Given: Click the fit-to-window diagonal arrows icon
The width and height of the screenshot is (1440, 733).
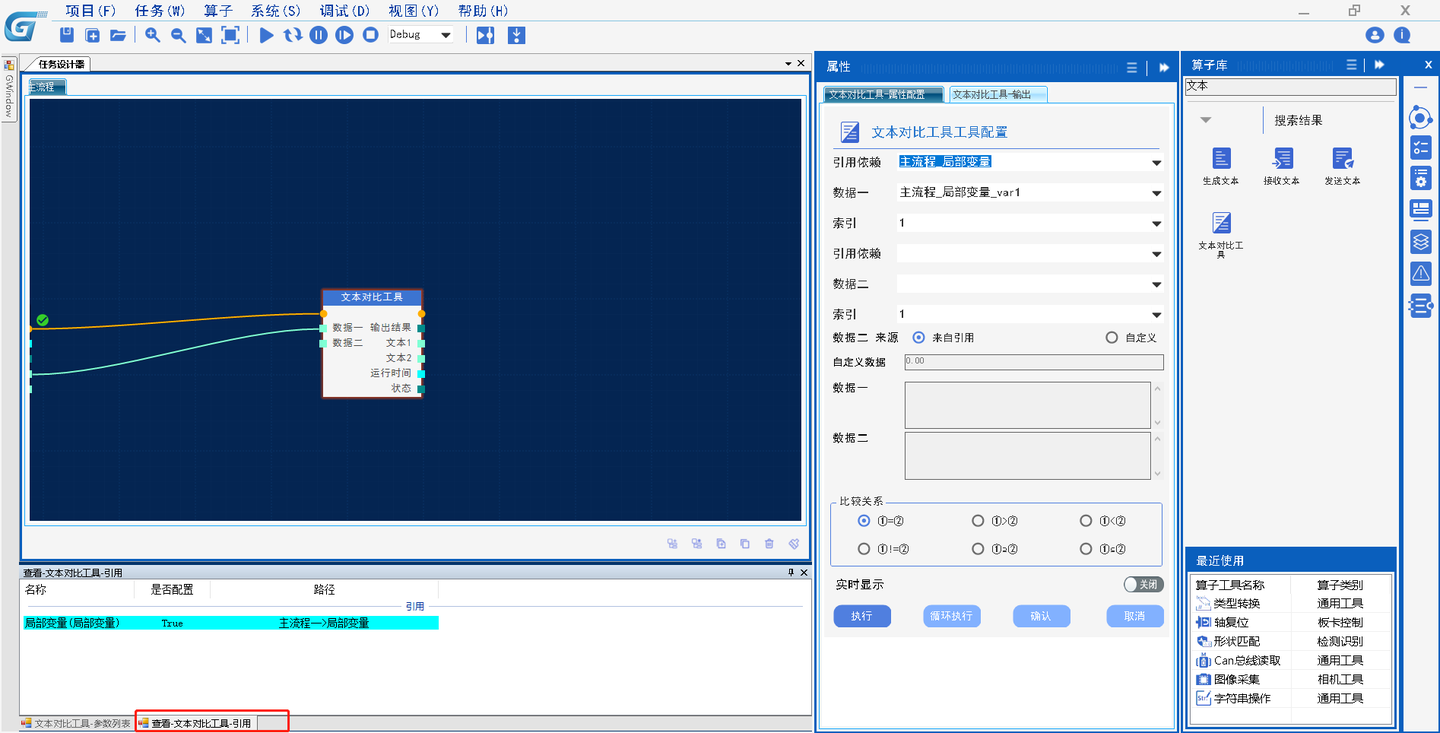Looking at the screenshot, I should (x=204, y=35).
